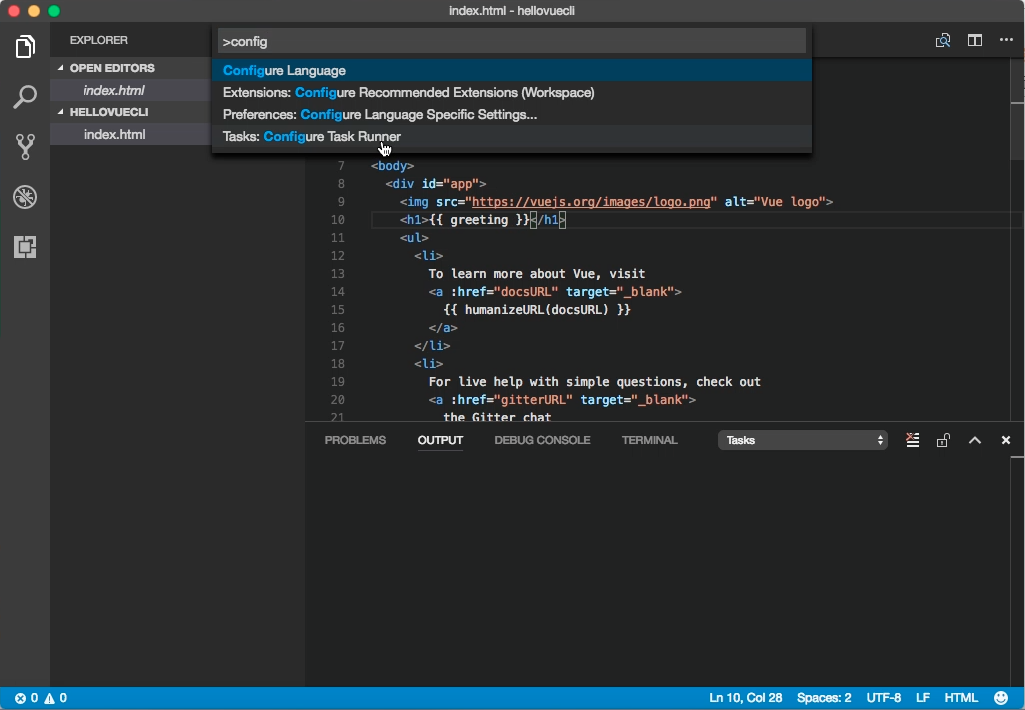1025x710 pixels.
Task: Open the Extensions view in activity bar
Action: 25,247
